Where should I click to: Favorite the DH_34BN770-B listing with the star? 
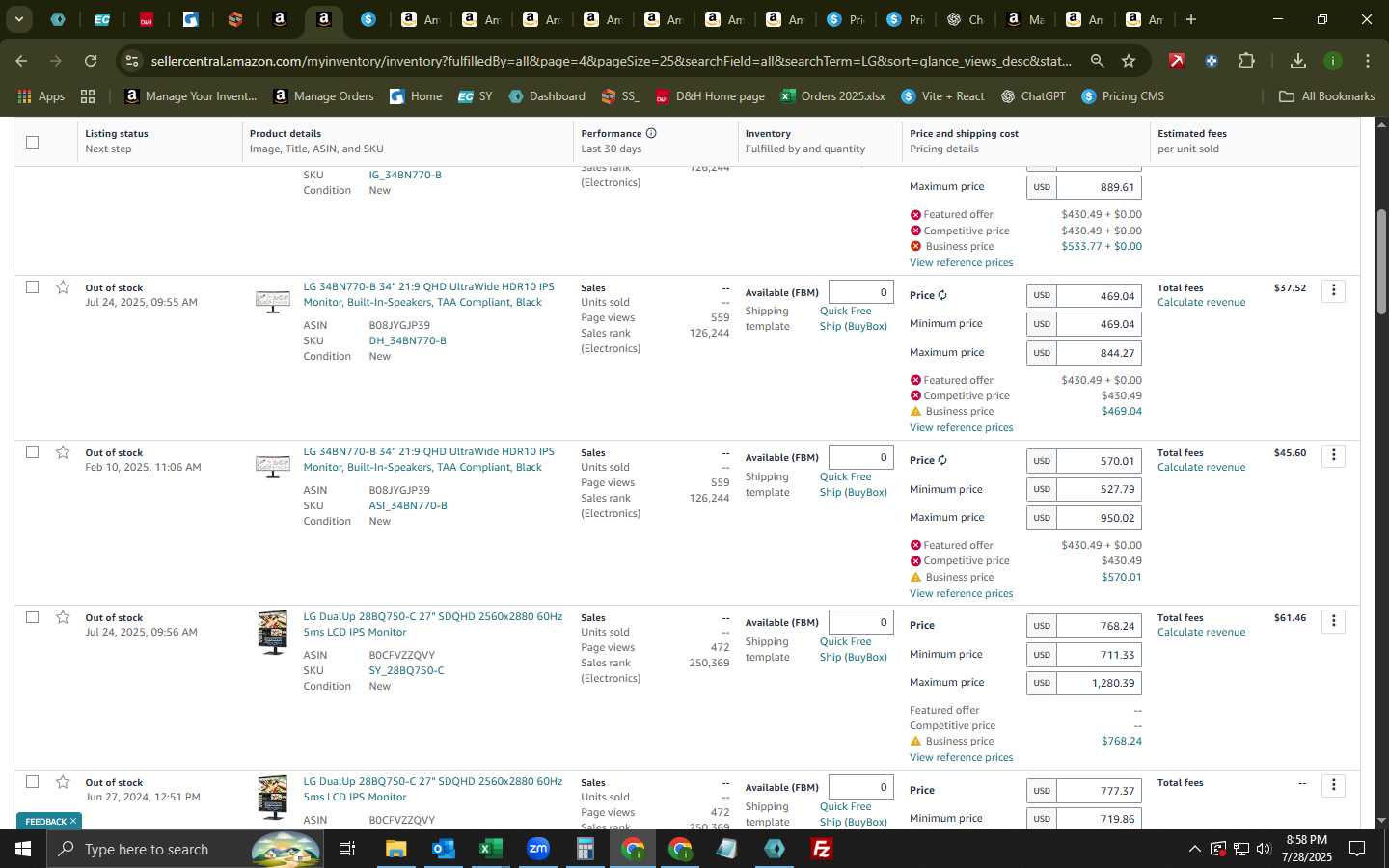63,287
